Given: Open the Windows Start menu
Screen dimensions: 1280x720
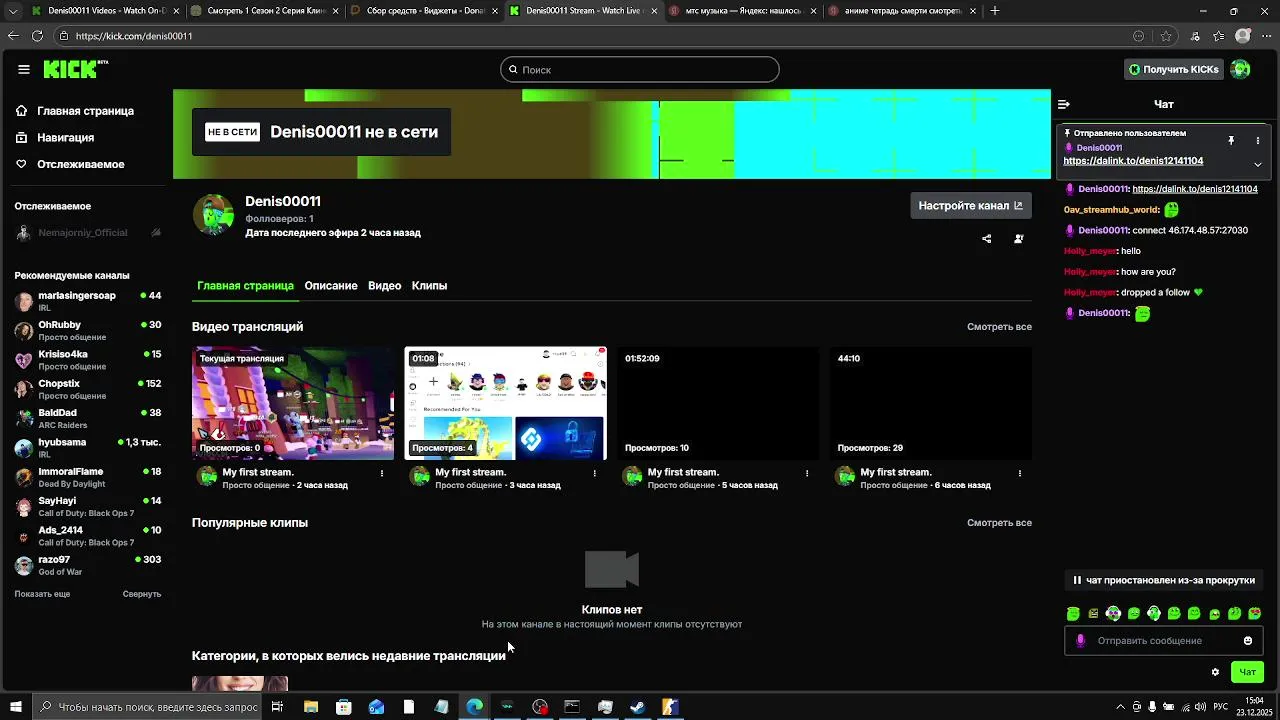Looking at the screenshot, I should [16, 707].
